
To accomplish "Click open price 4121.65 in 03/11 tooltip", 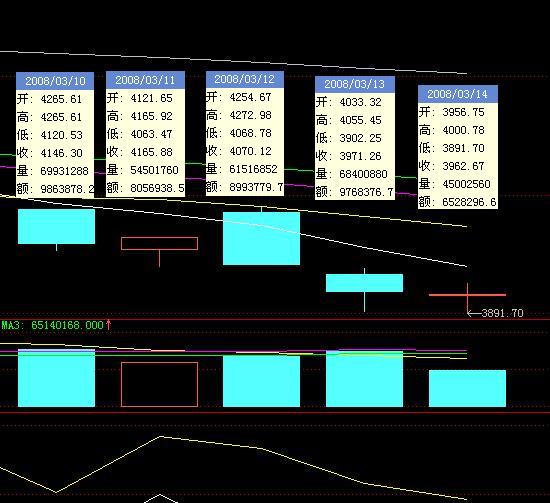I will click(151, 98).
